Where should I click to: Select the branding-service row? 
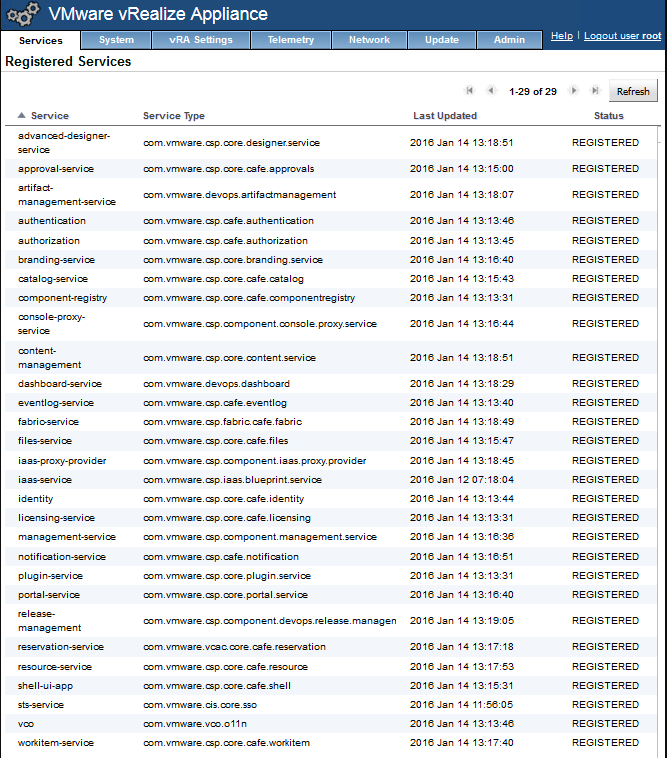pos(331,260)
